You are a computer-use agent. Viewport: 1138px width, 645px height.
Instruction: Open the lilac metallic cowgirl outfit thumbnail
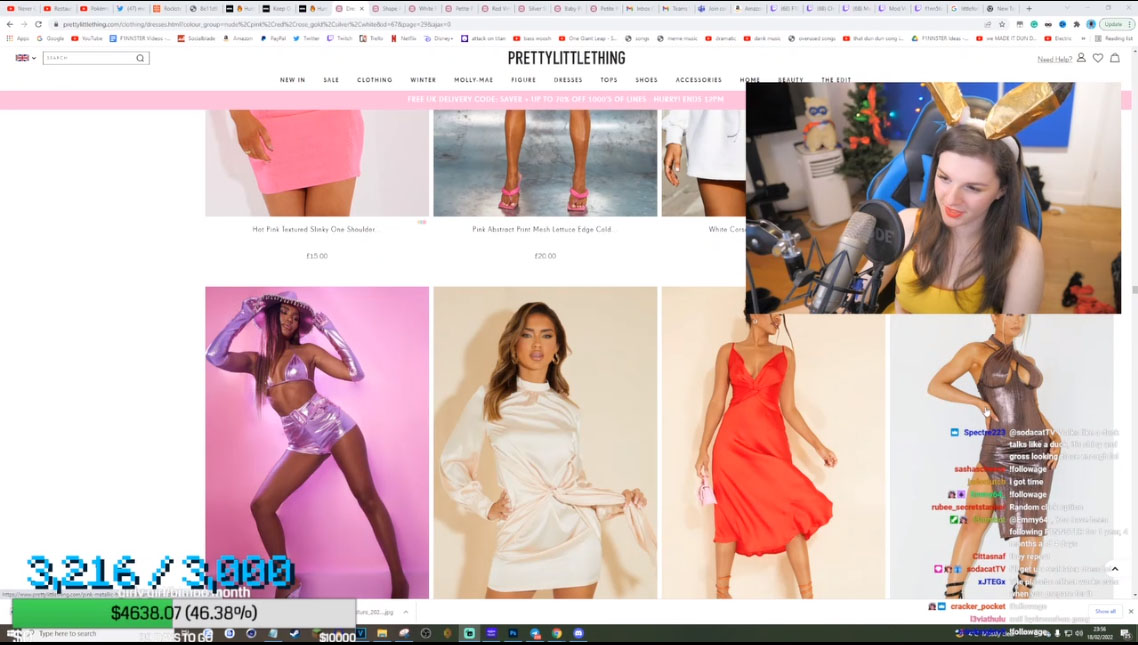317,443
